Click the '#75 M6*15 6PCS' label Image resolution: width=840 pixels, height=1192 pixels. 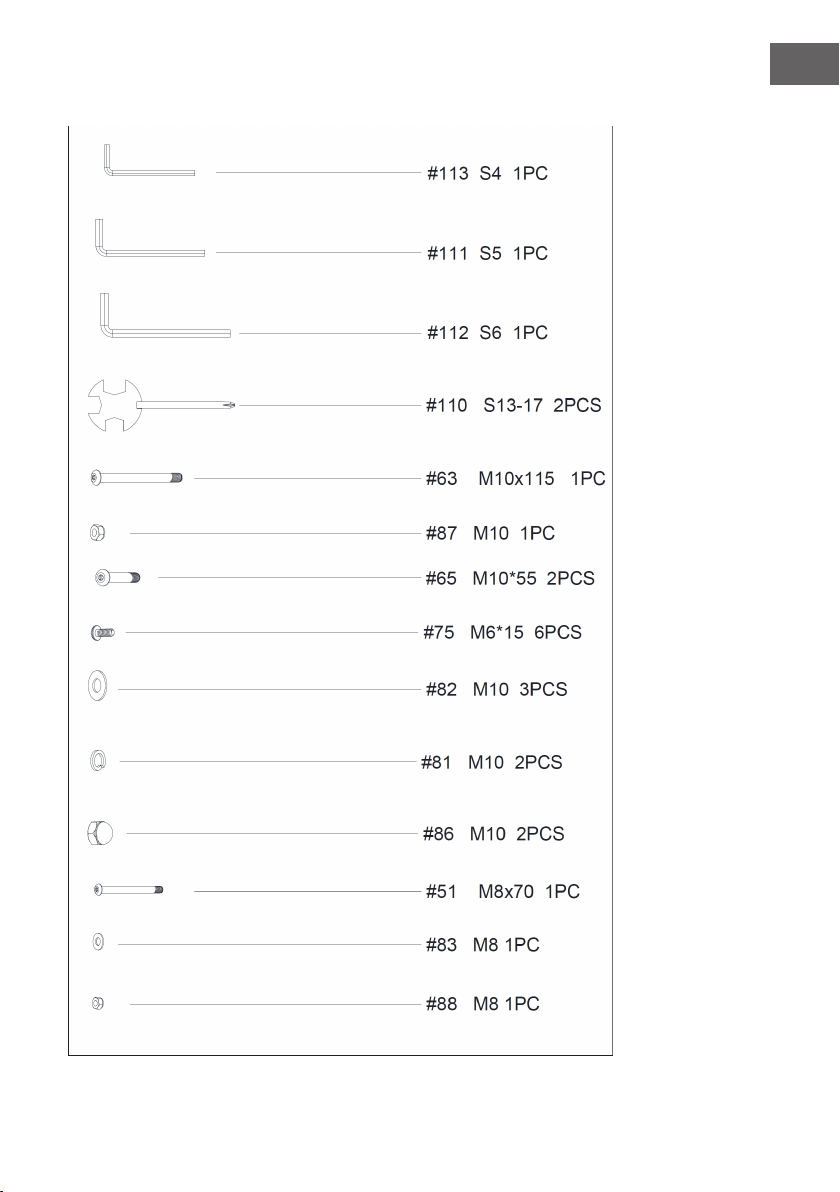pyautogui.click(x=502, y=632)
